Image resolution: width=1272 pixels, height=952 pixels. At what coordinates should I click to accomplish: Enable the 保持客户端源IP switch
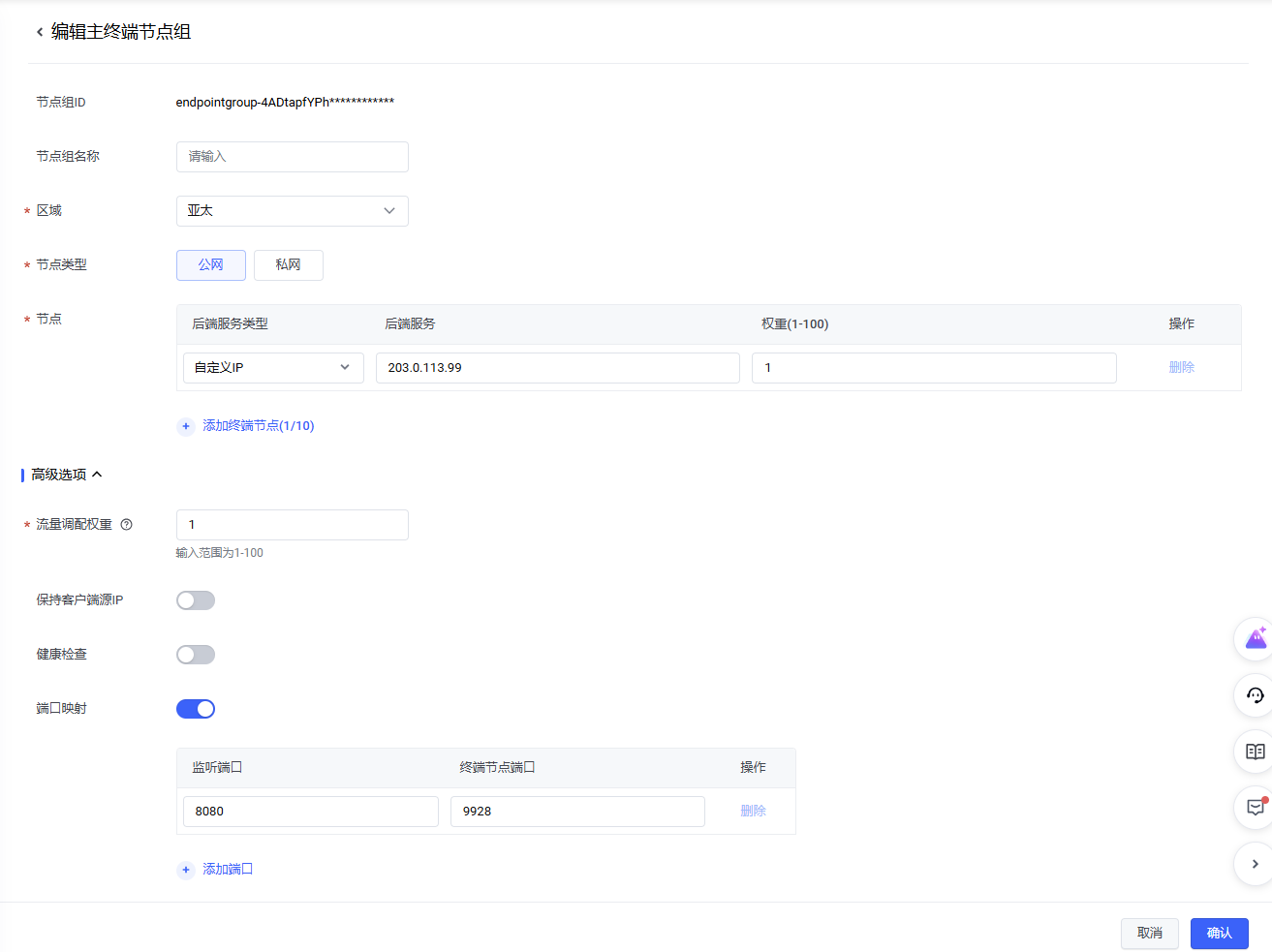tap(196, 600)
